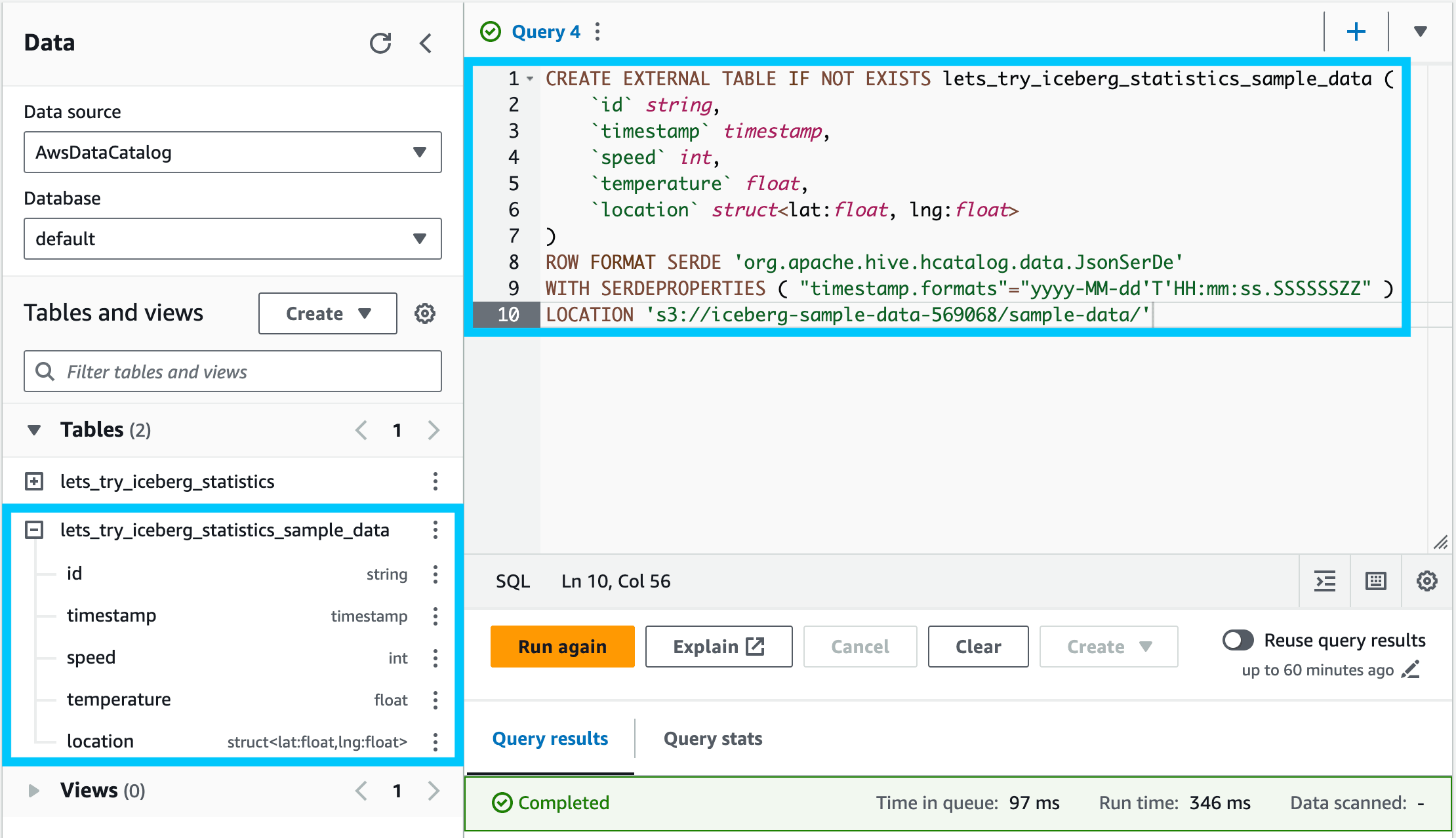Image resolution: width=1456 pixels, height=838 pixels.
Task: Expand the Views section
Action: [34, 791]
